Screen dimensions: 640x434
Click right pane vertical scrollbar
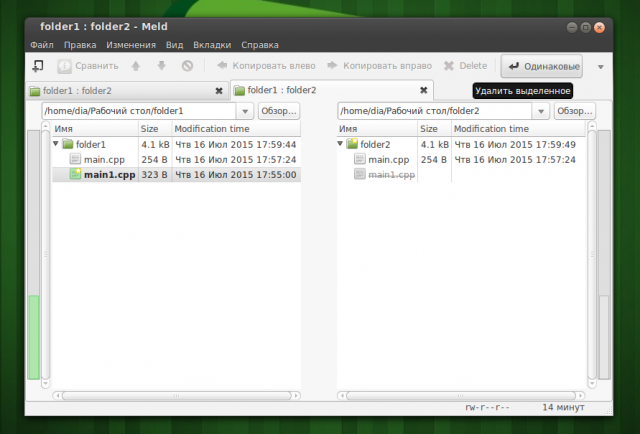pos(592,255)
